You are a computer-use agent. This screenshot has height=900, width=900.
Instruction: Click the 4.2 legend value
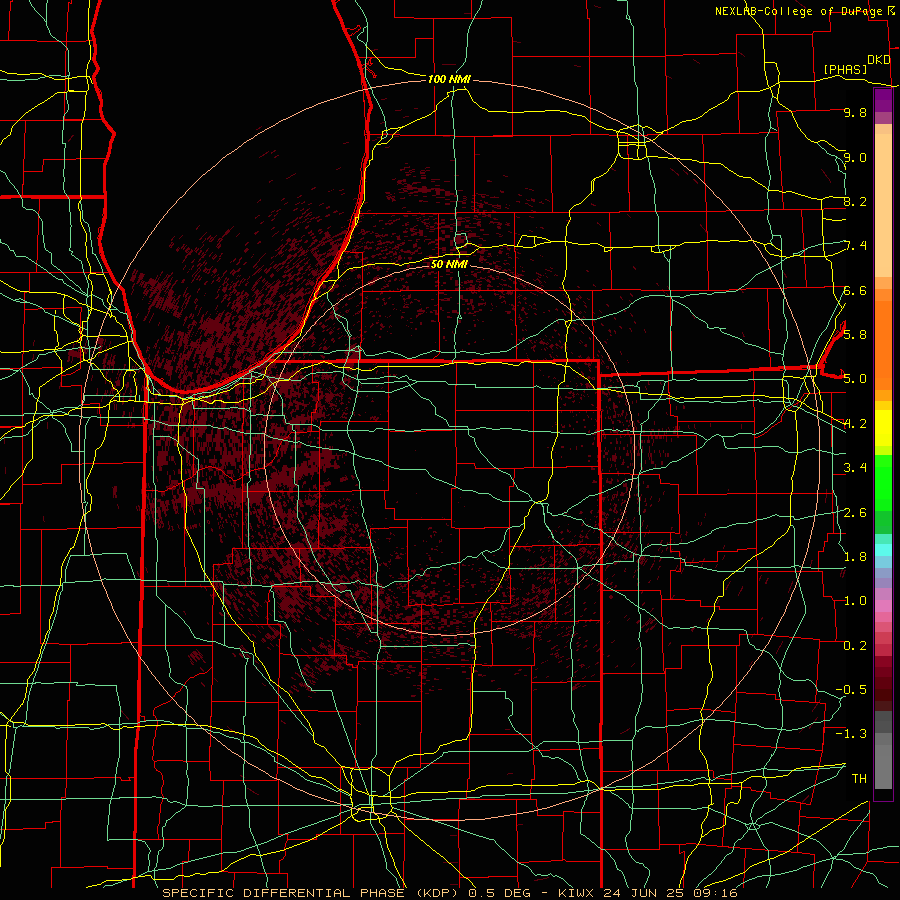click(855, 424)
